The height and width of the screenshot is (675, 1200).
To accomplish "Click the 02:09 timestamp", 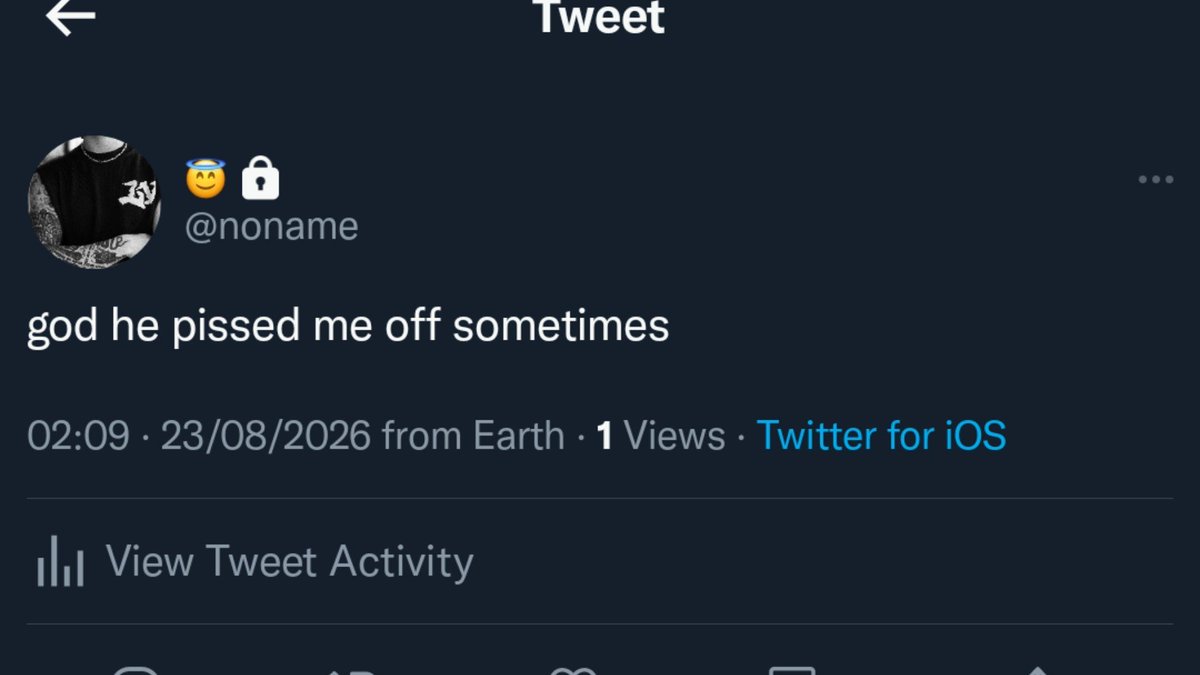I will click(x=78, y=436).
